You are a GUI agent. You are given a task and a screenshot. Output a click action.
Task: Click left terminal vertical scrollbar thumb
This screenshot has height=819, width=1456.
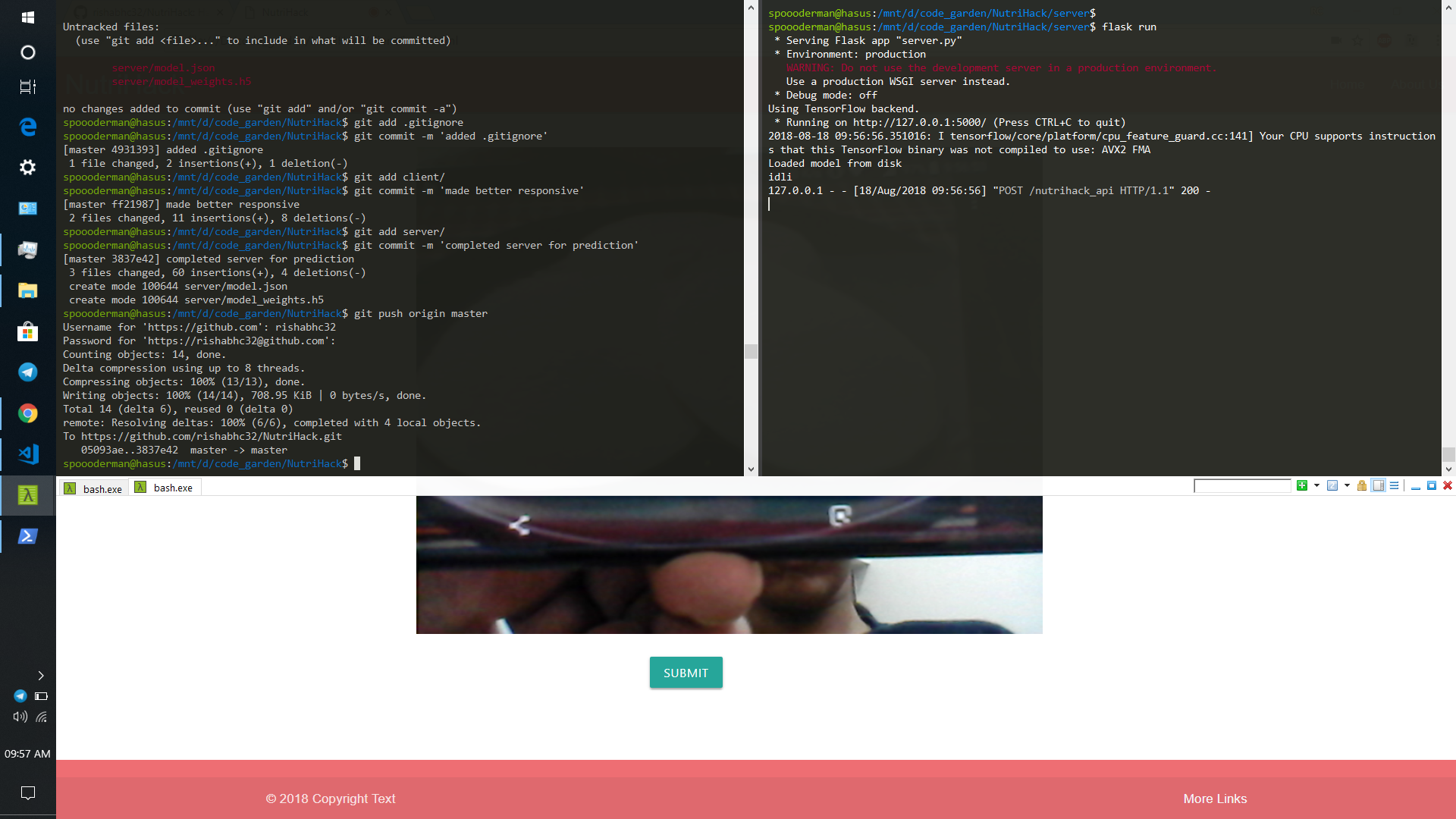coord(751,351)
